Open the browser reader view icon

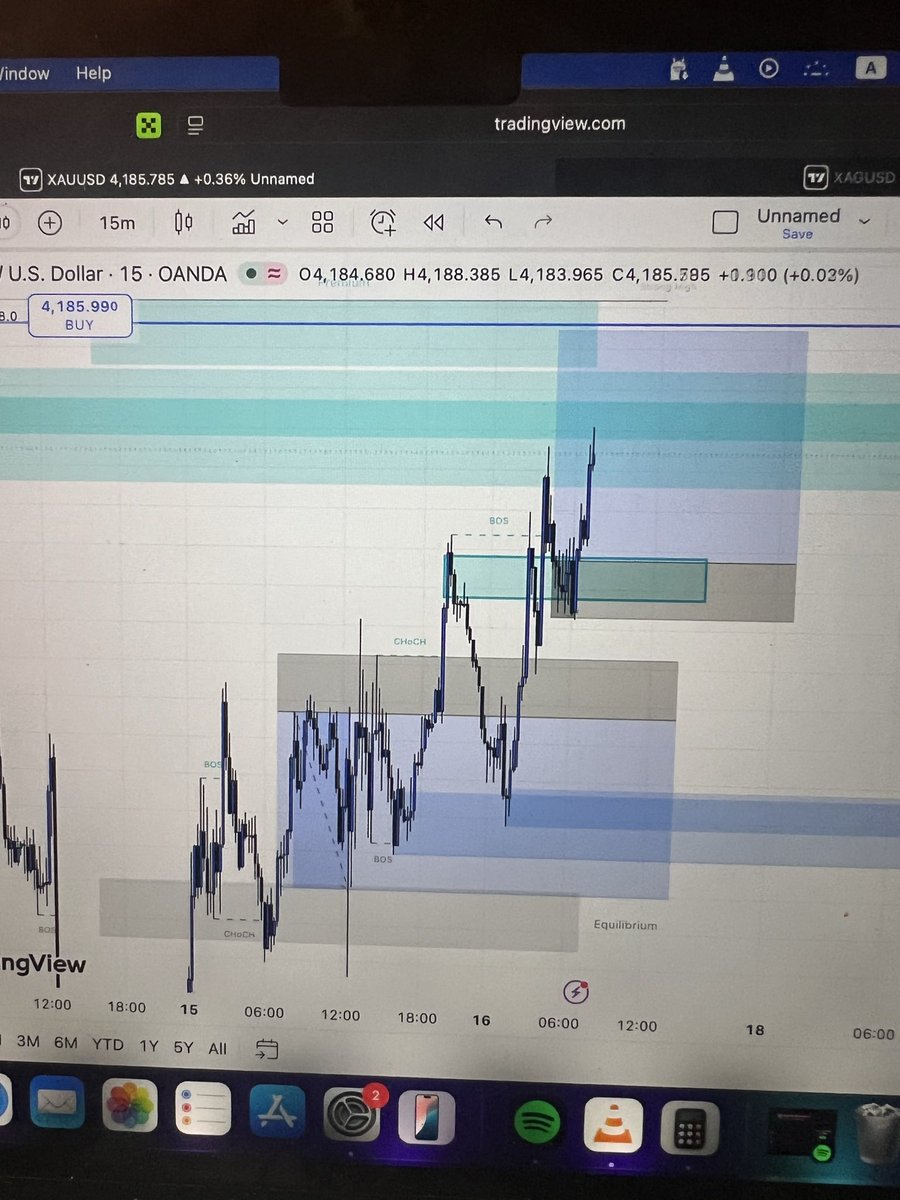195,125
